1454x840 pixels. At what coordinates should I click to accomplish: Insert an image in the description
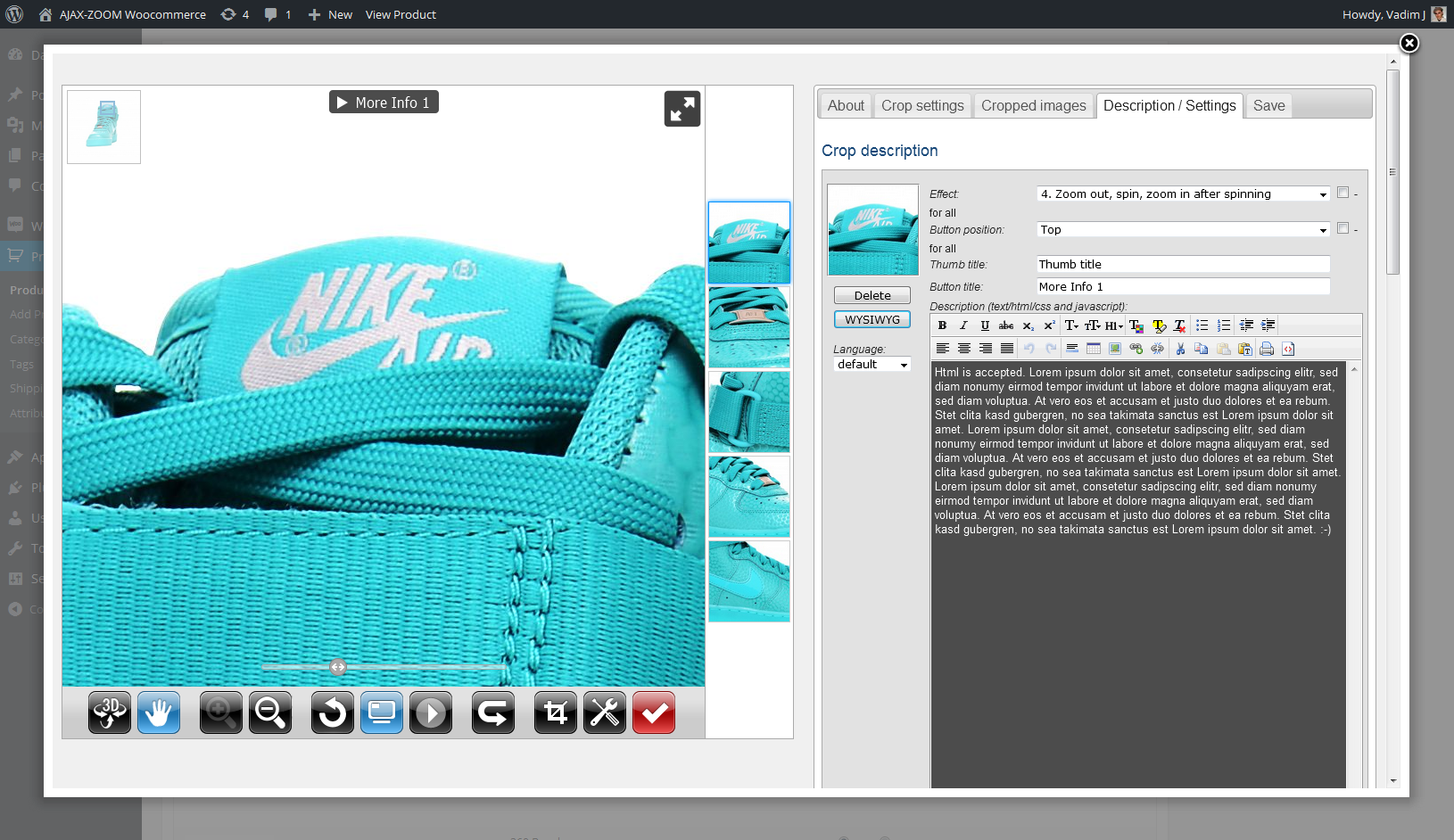(x=1115, y=349)
